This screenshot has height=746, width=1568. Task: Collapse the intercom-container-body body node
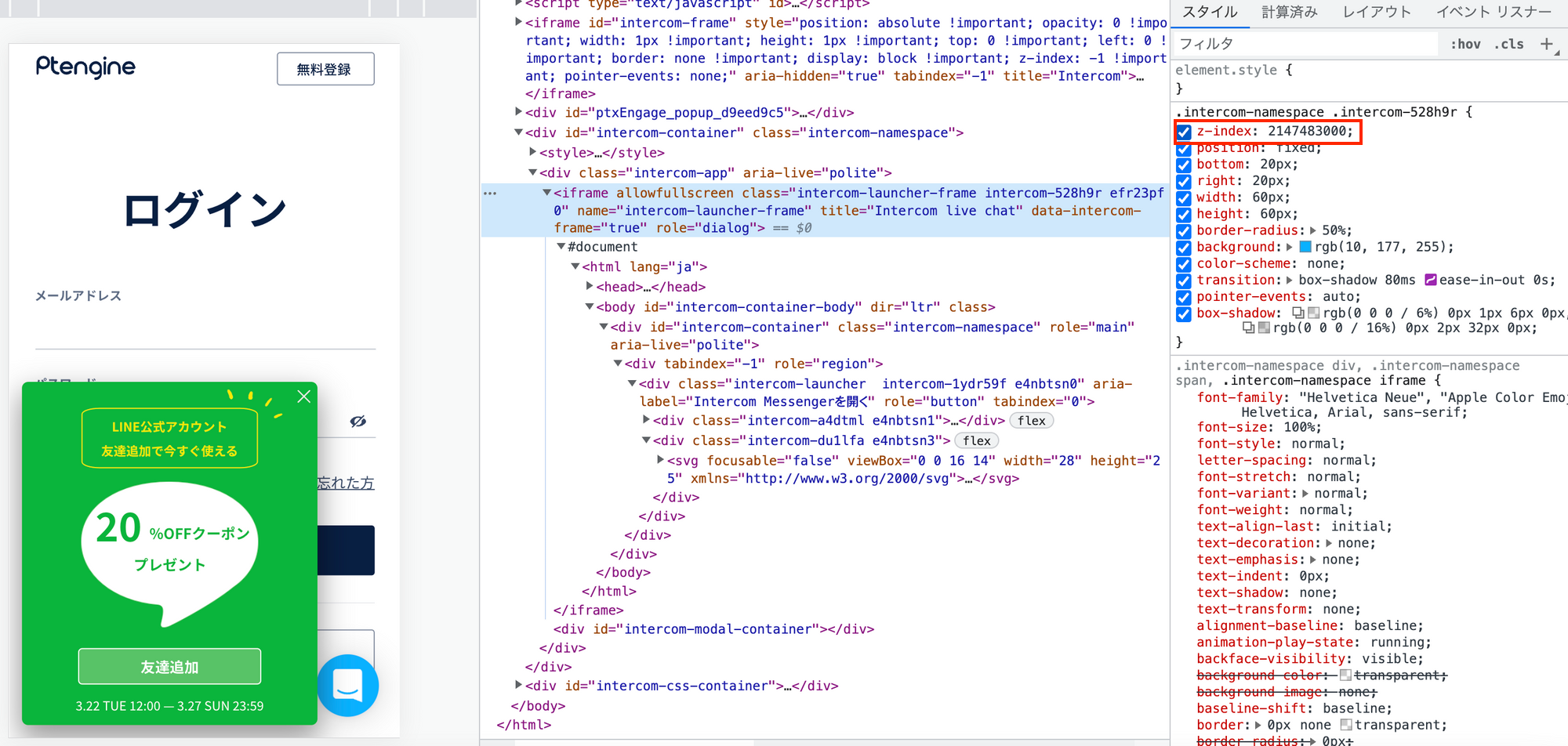tap(589, 306)
